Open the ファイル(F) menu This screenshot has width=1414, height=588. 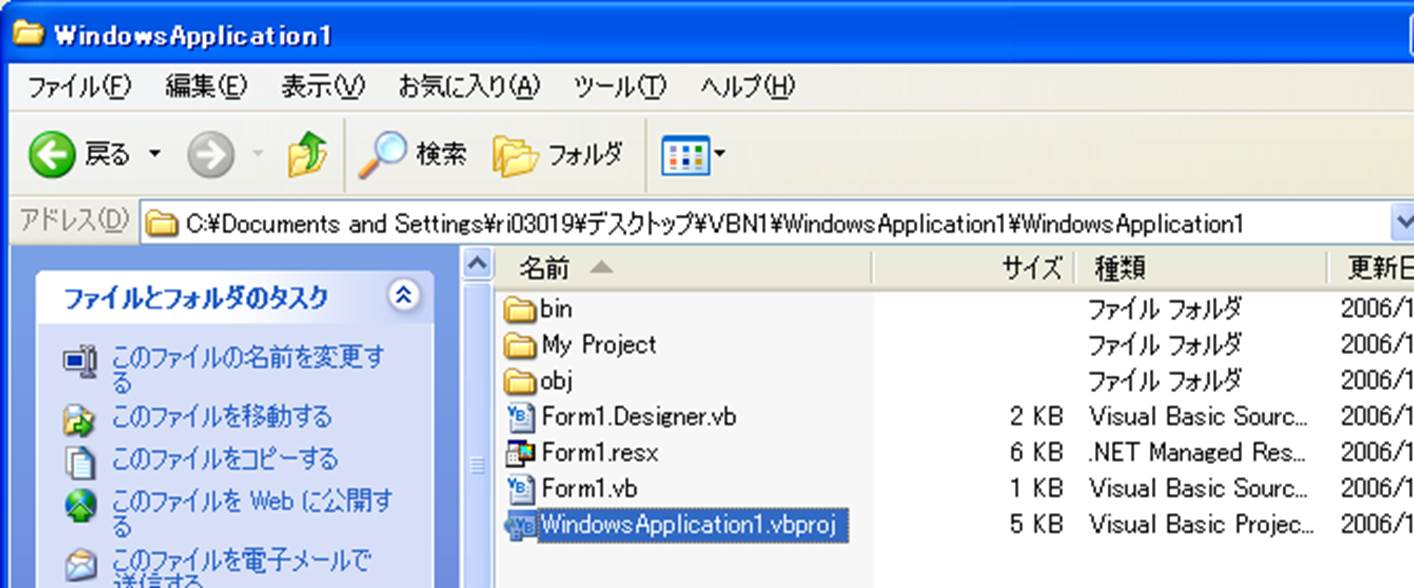pyautogui.click(x=79, y=87)
